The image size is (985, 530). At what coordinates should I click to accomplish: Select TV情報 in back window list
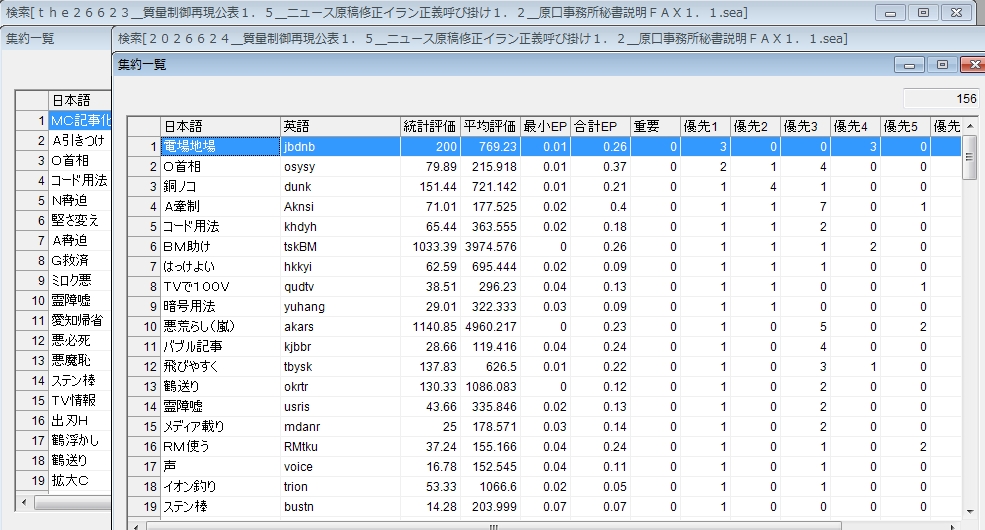[x=80, y=400]
